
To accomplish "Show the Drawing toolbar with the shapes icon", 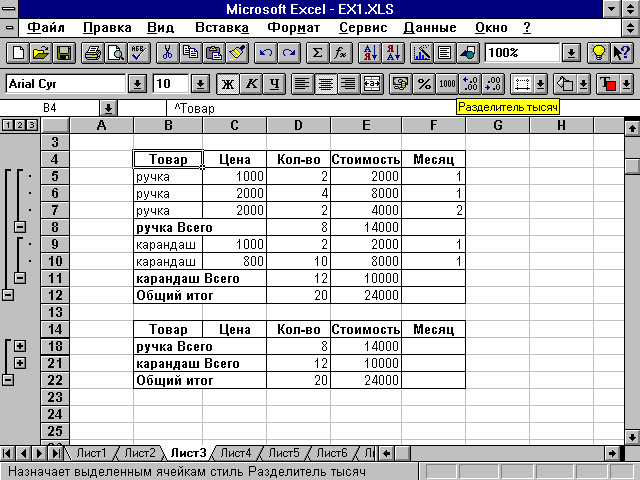I will coord(468,53).
